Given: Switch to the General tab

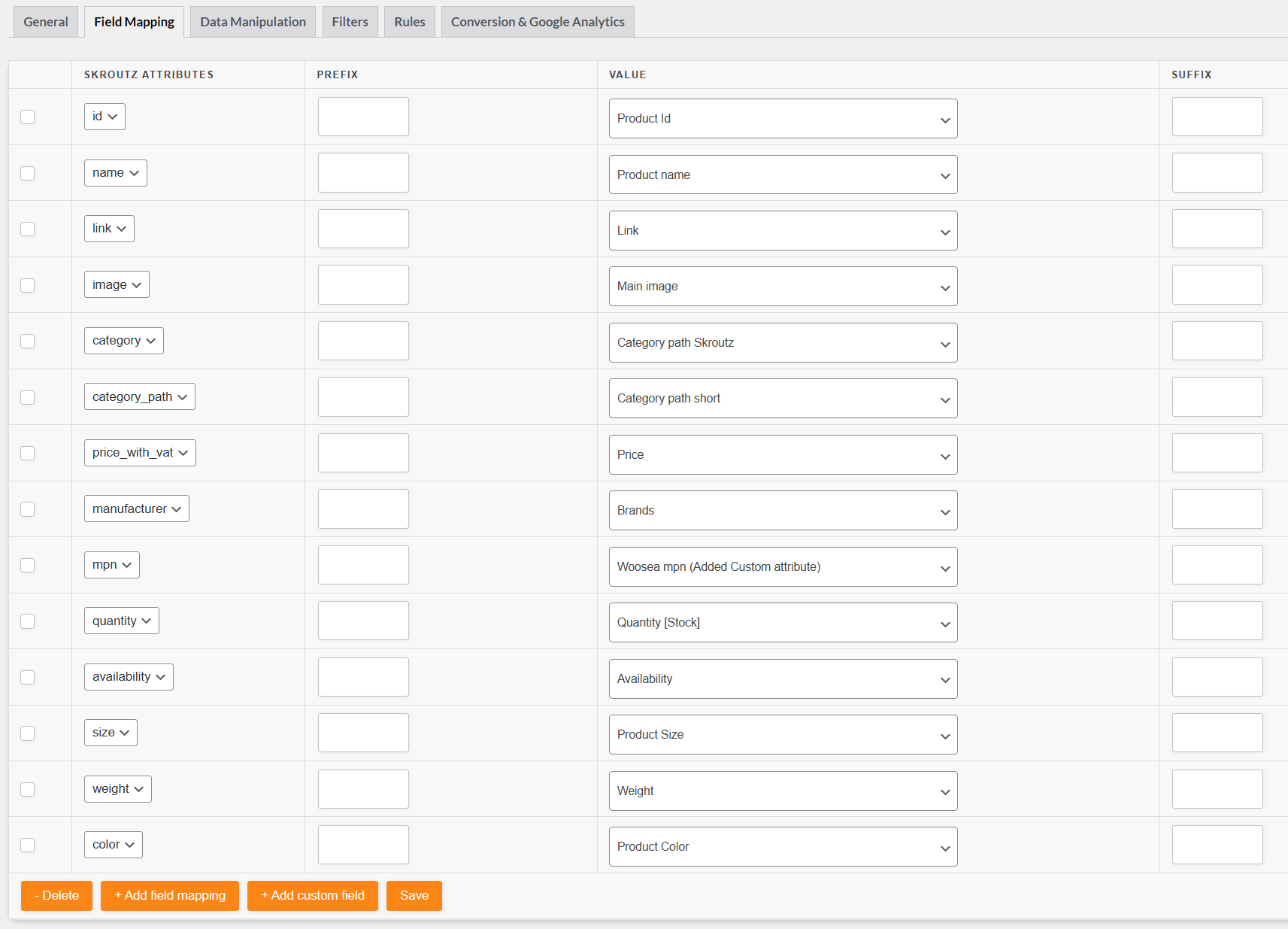Looking at the screenshot, I should coord(46,22).
